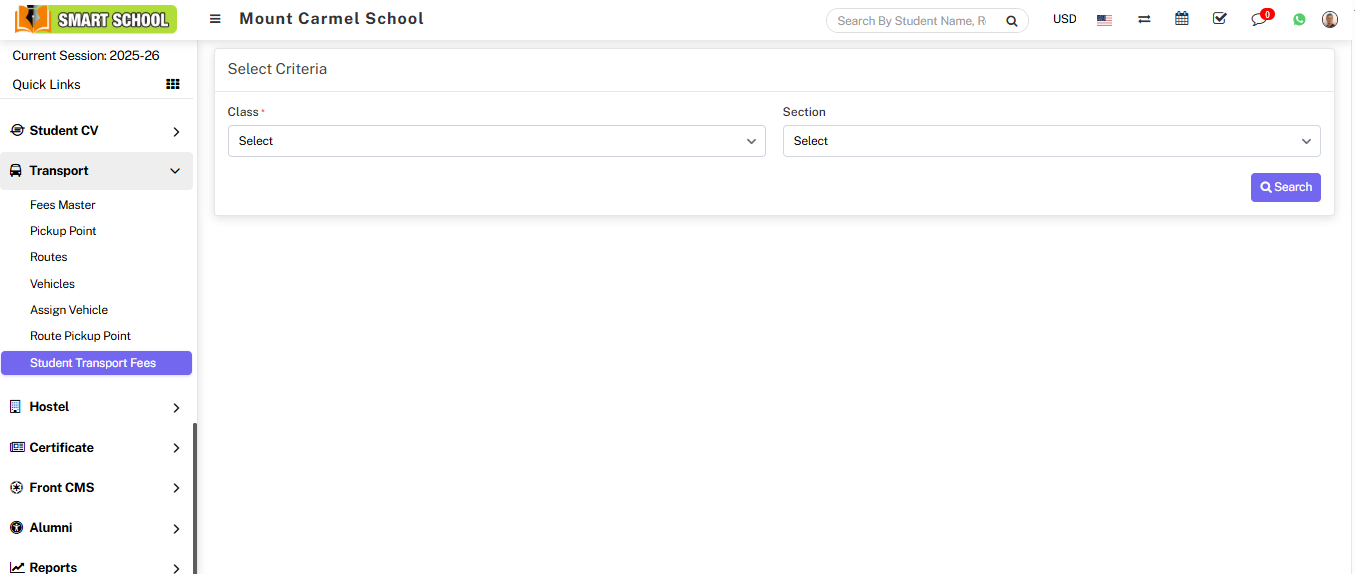Open the Class dropdown

pos(496,141)
